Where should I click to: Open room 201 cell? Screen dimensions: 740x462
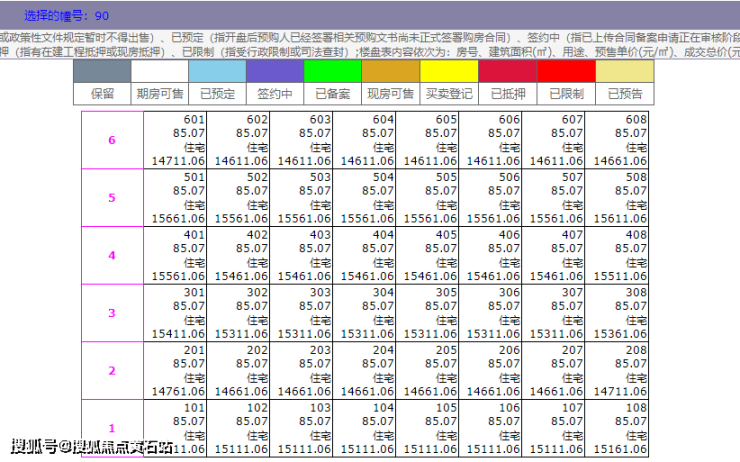tap(175, 370)
